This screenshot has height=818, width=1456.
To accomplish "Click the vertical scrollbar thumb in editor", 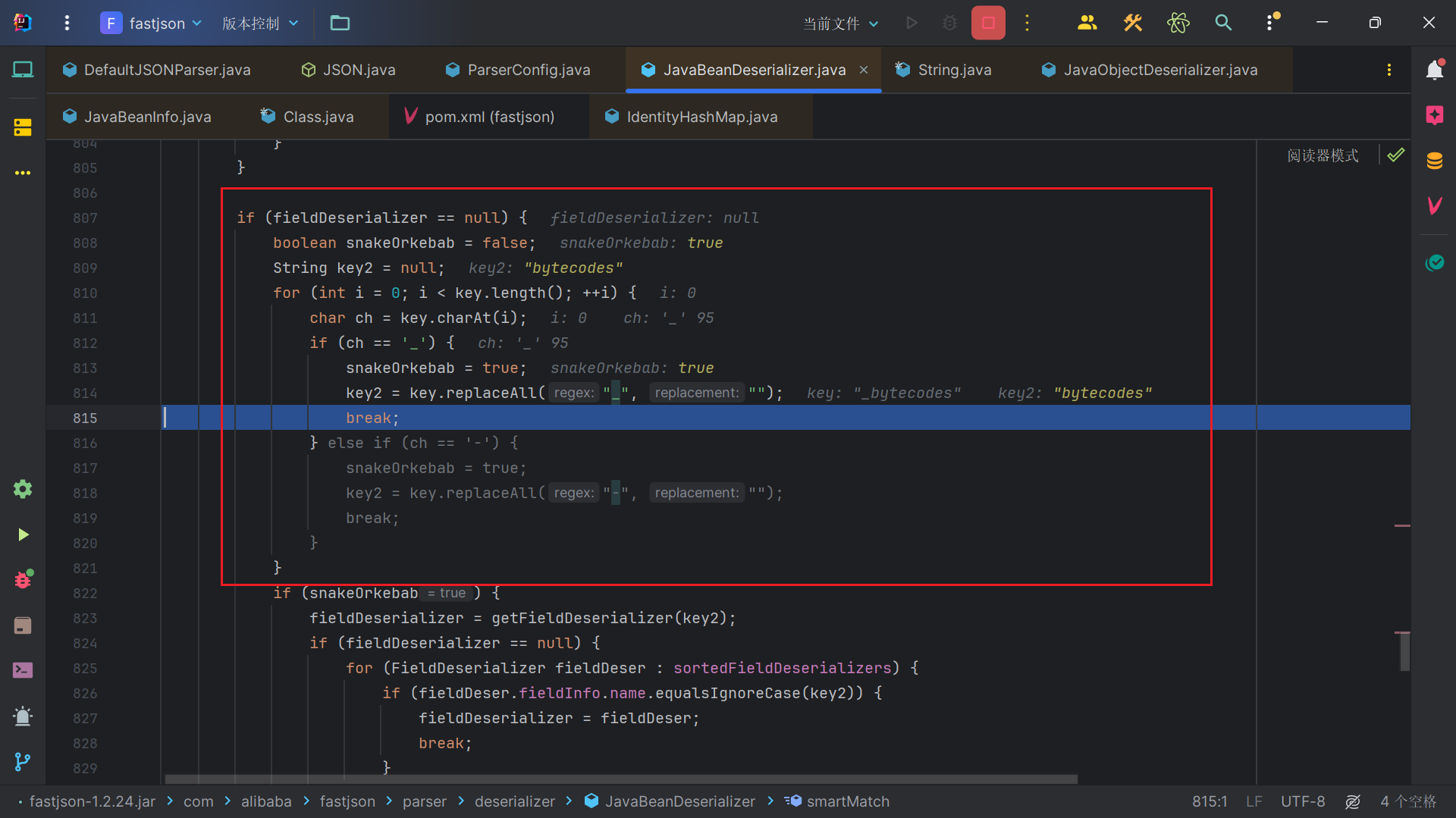I will (x=1404, y=651).
